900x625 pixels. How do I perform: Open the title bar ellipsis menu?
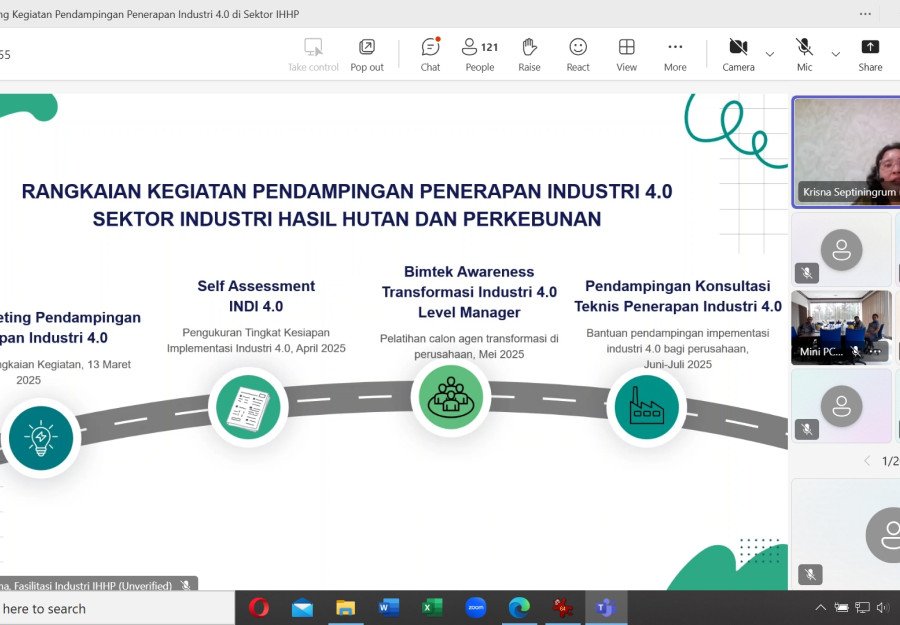pos(865,14)
